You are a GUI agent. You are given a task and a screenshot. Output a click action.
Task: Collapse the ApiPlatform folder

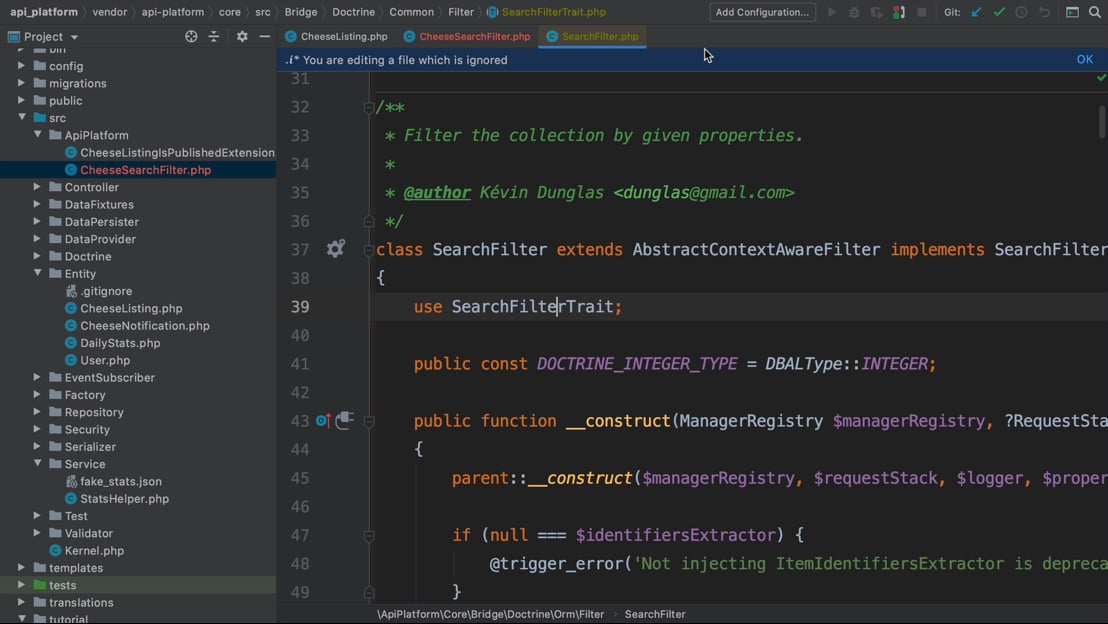[37, 134]
